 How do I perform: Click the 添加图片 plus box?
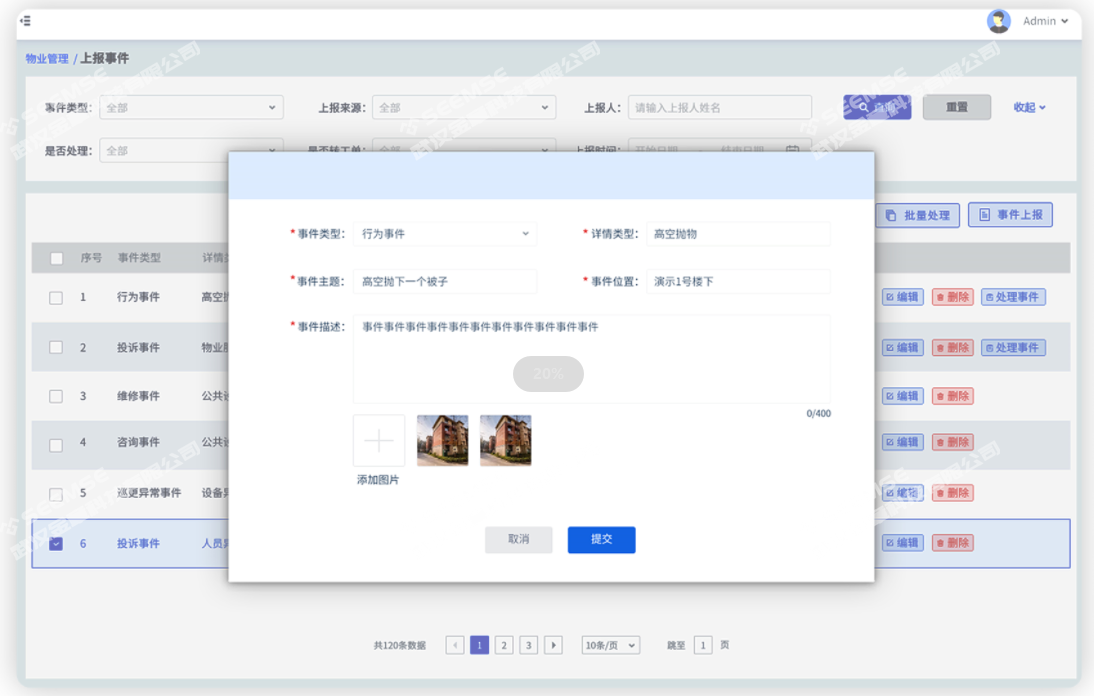(x=379, y=441)
